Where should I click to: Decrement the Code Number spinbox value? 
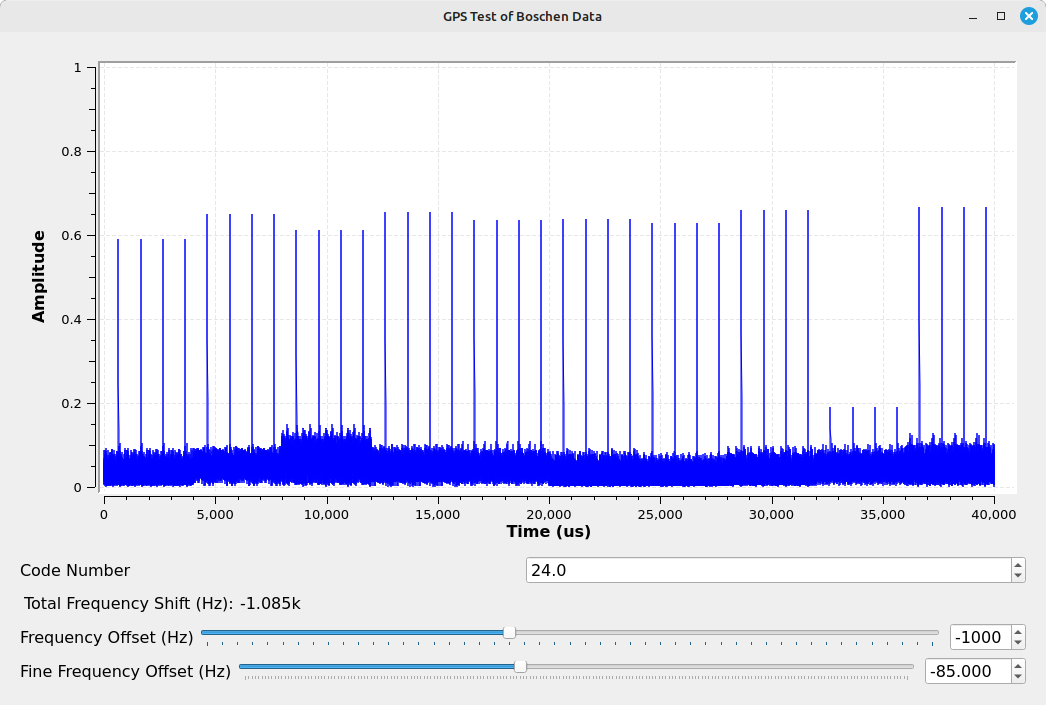click(1017, 576)
